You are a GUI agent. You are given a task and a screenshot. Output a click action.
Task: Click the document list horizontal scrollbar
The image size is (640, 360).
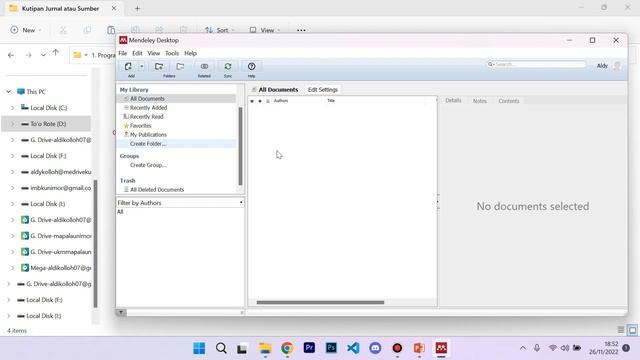pos(320,302)
